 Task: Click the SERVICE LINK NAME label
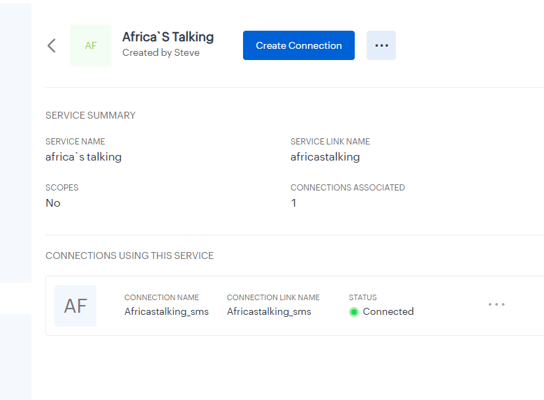pos(330,142)
